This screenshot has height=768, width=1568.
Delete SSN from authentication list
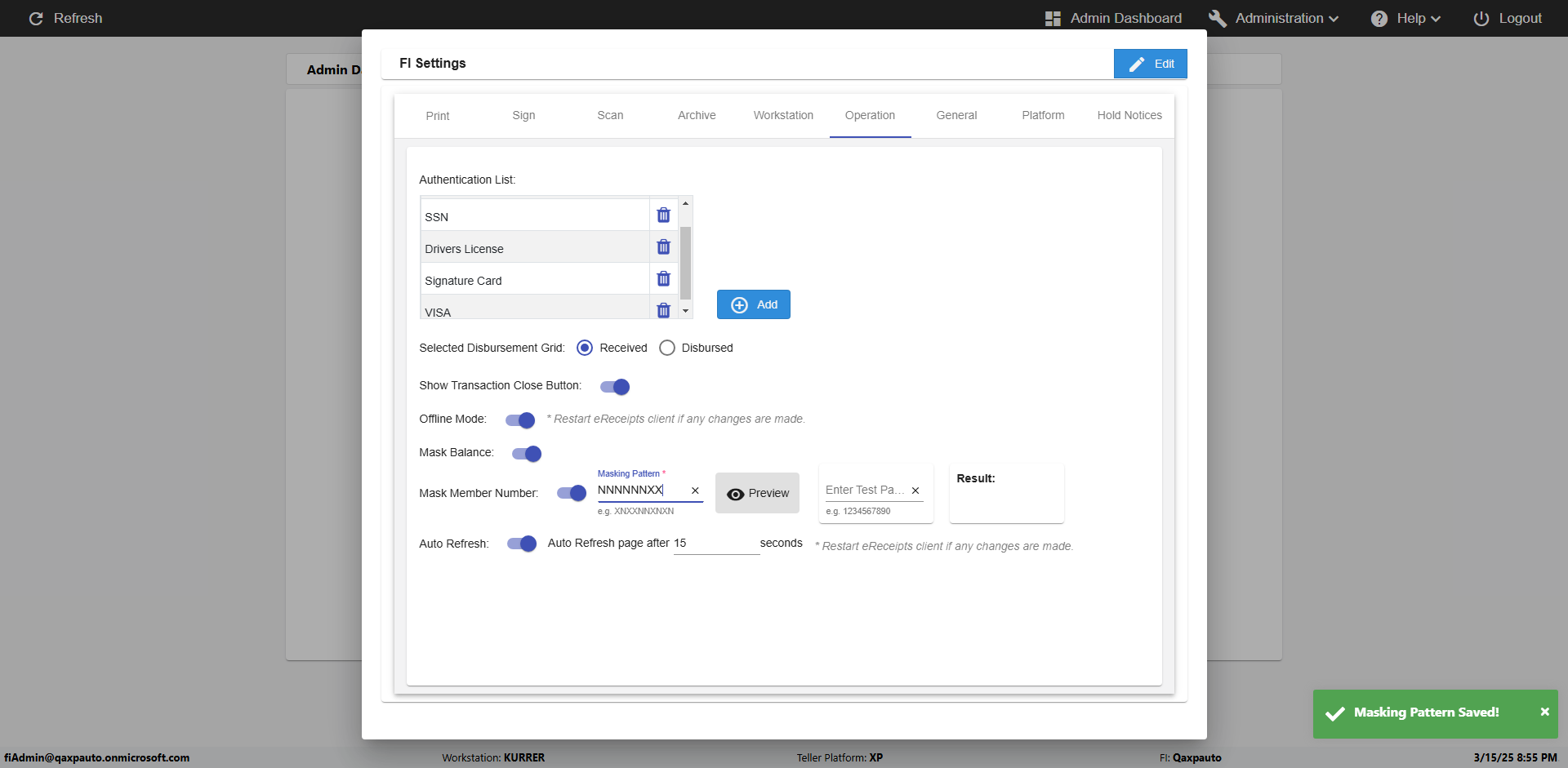[x=663, y=215]
